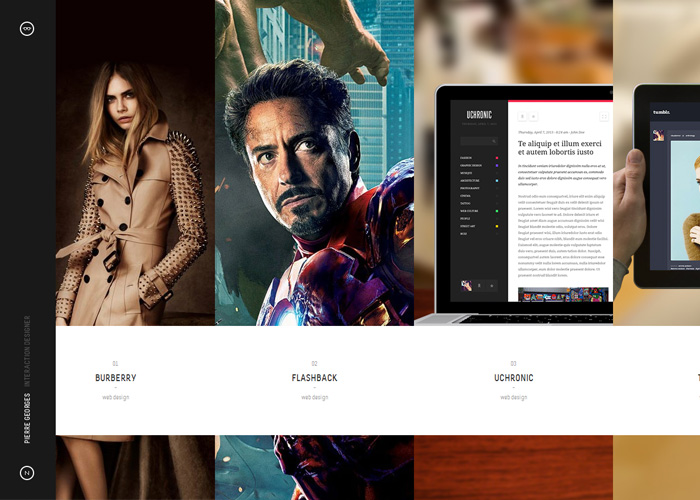Select the BURBERRY project title
Viewport: 700px width, 500px height.
click(x=116, y=378)
